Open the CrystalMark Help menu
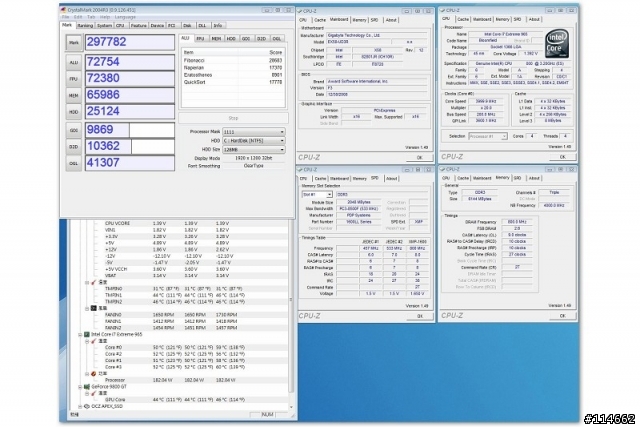Viewport: 640px width, 427px height. pyautogui.click(x=105, y=17)
